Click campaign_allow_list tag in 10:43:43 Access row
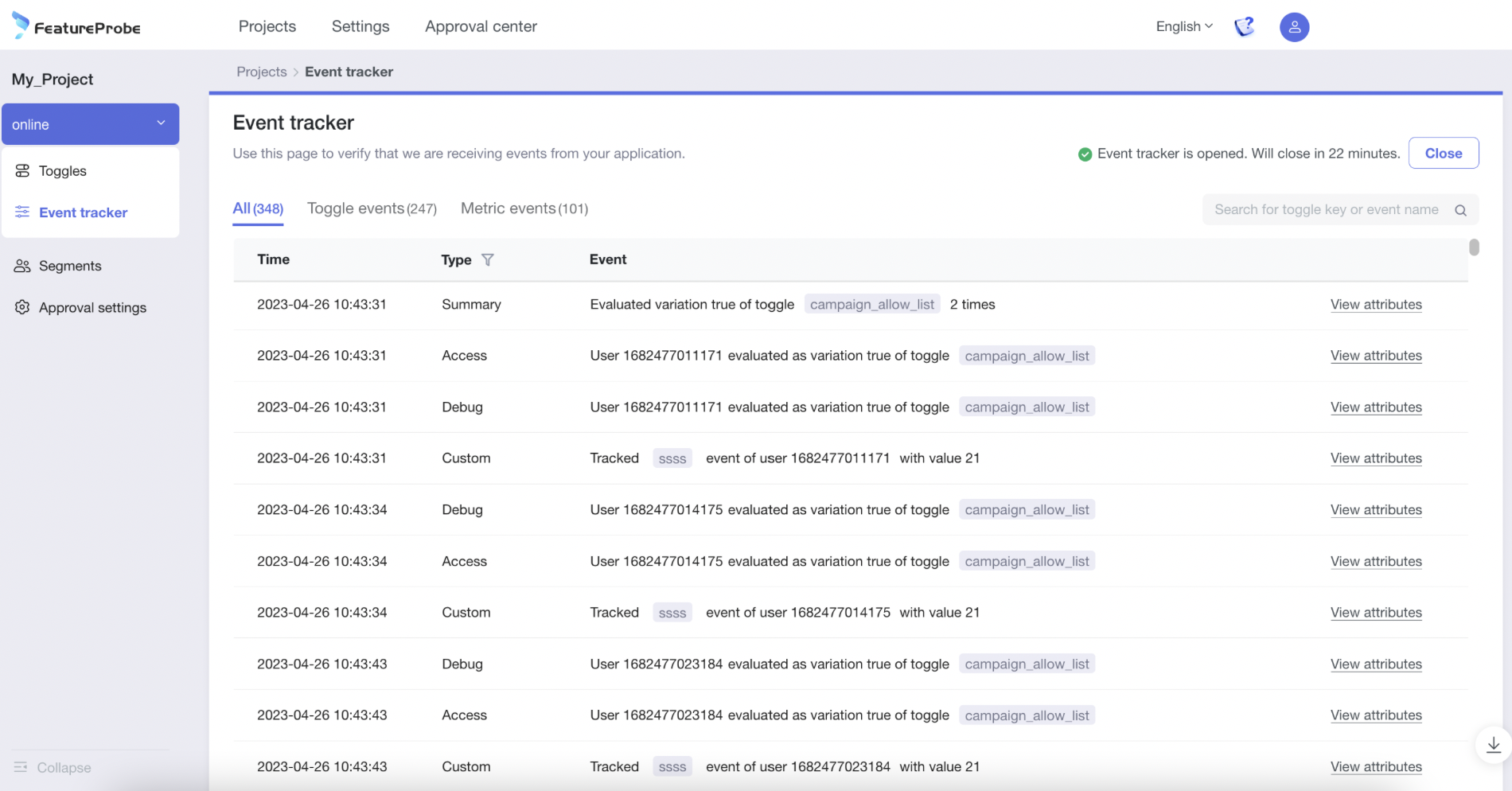Viewport: 1512px width, 791px height. [1027, 715]
